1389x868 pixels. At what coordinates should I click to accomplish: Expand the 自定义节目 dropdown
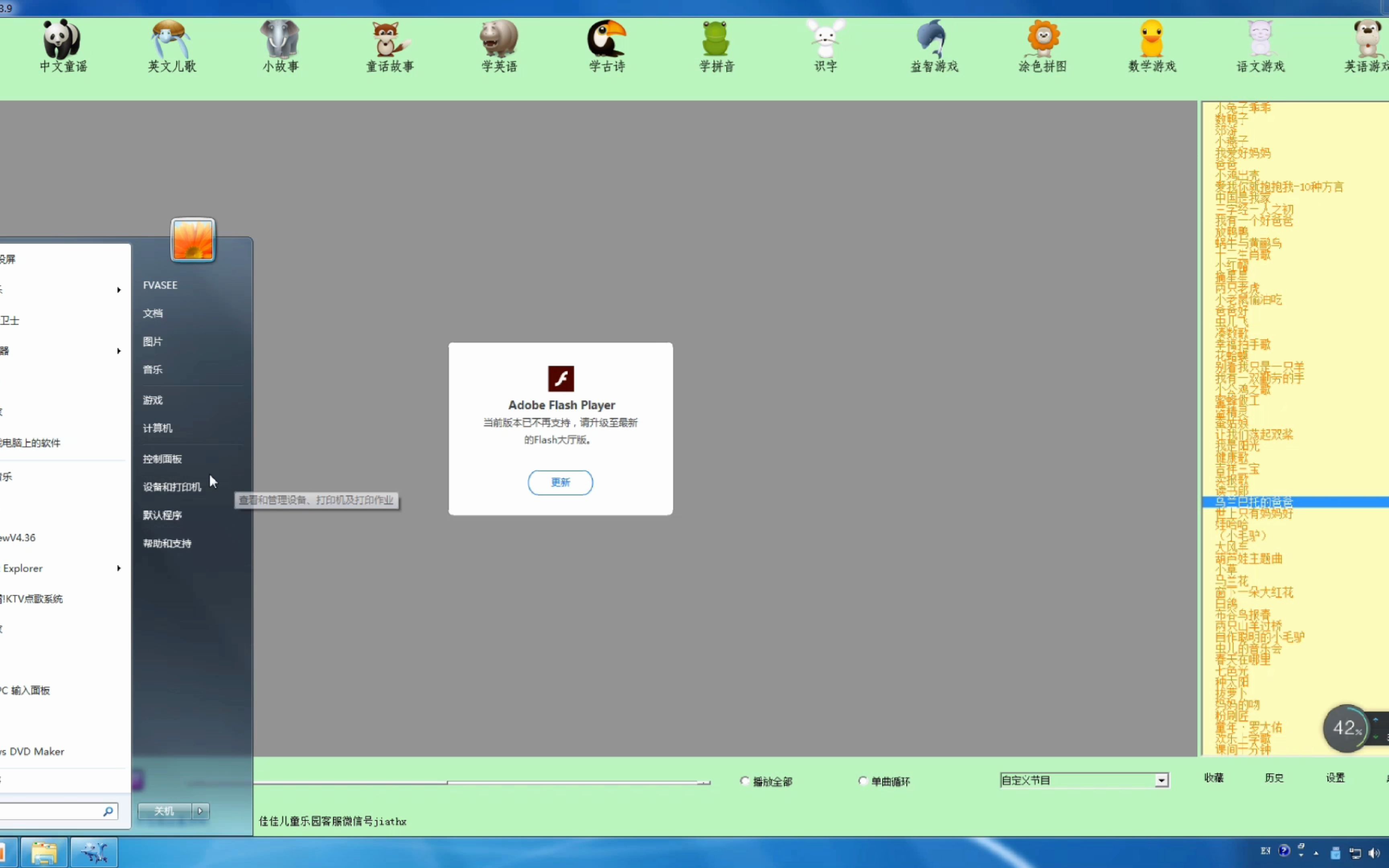1161,780
